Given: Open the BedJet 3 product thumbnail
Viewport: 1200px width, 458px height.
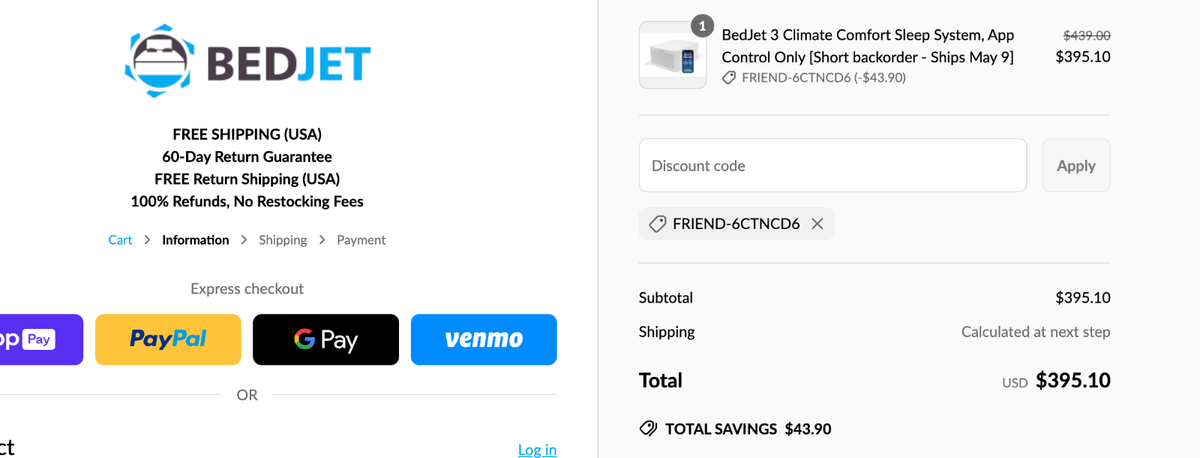Looking at the screenshot, I should click(672, 56).
